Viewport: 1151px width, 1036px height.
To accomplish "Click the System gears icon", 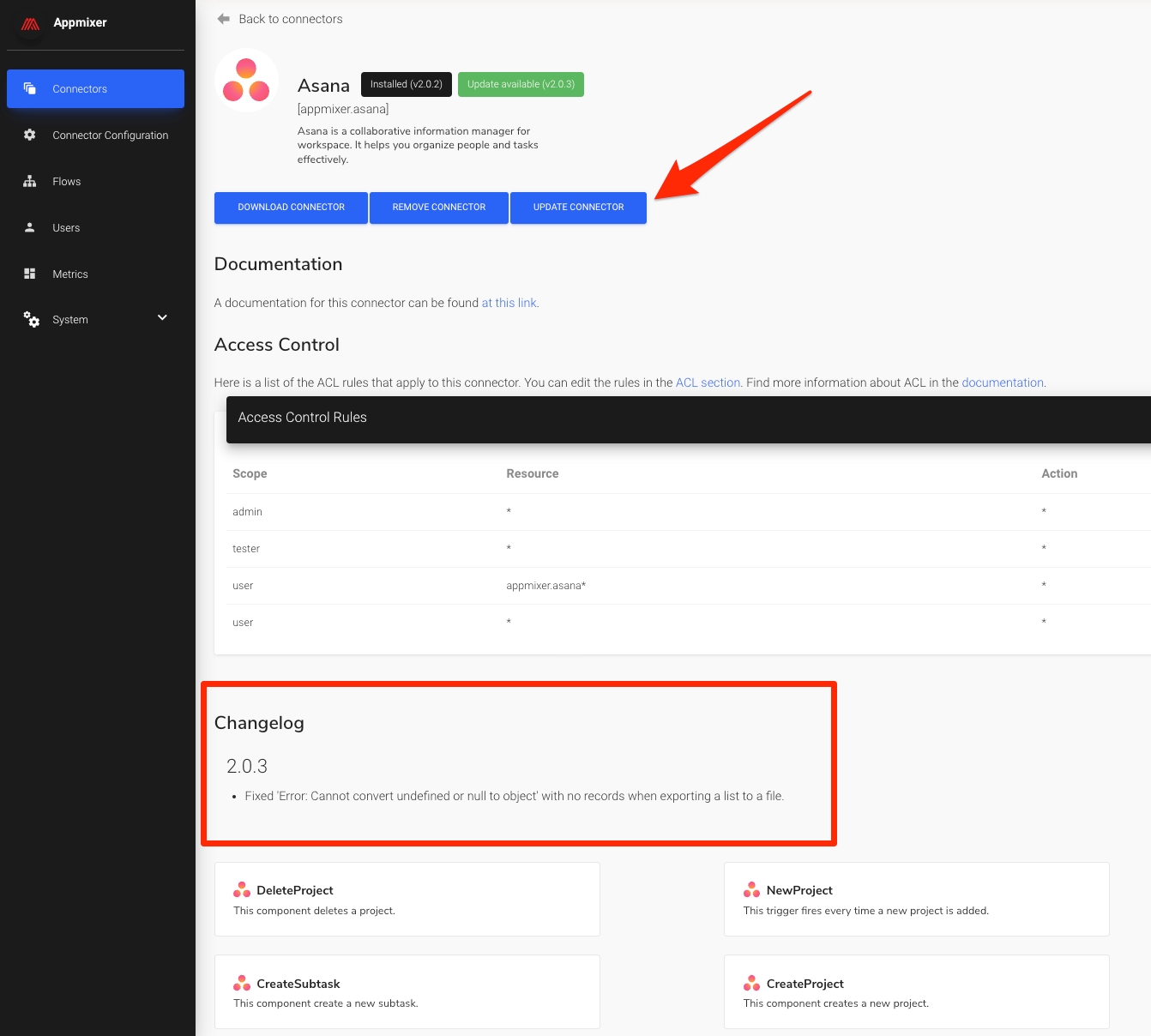I will 31,320.
